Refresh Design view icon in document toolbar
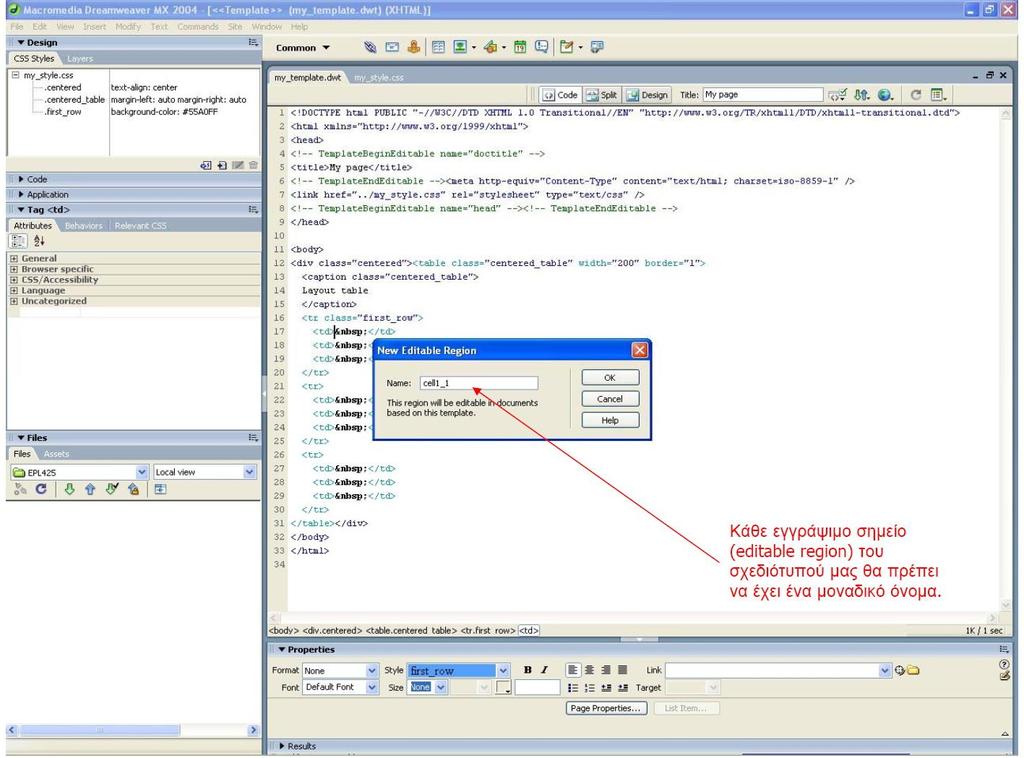The image size is (1024, 758). click(916, 95)
